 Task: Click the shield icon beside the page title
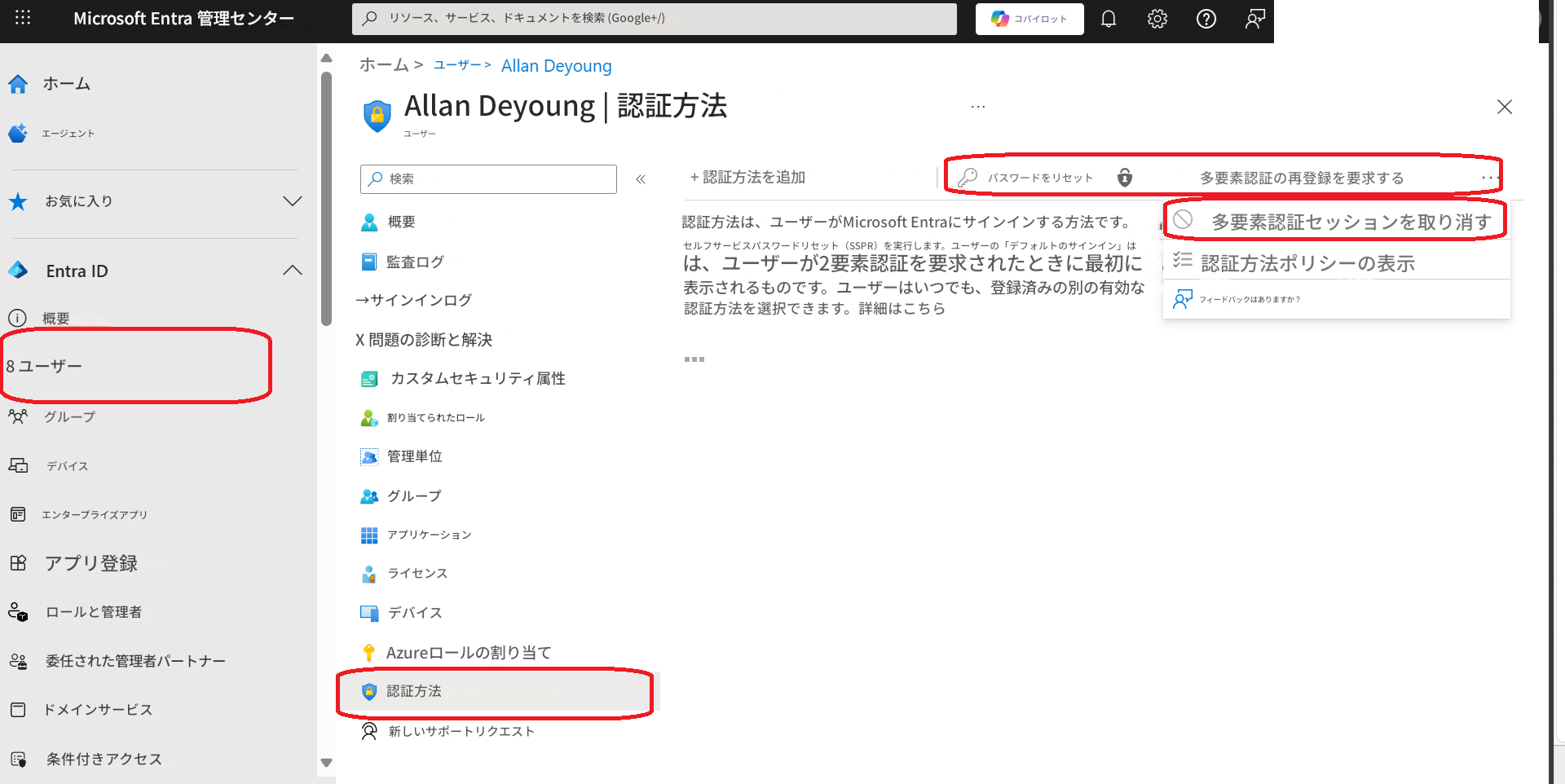377,116
